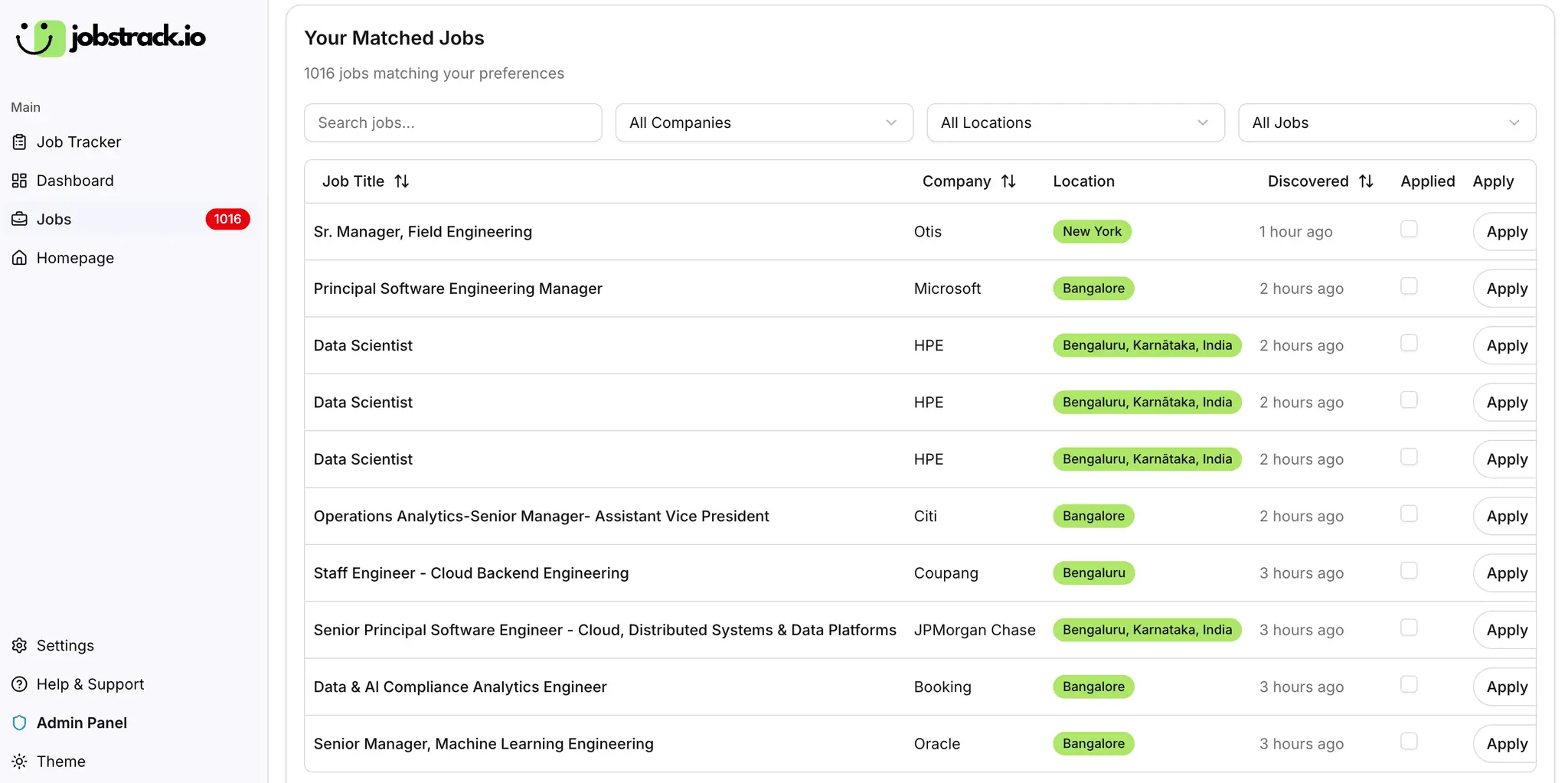Click the Jobs briefcase icon
The height and width of the screenshot is (783, 1568).
click(20, 219)
